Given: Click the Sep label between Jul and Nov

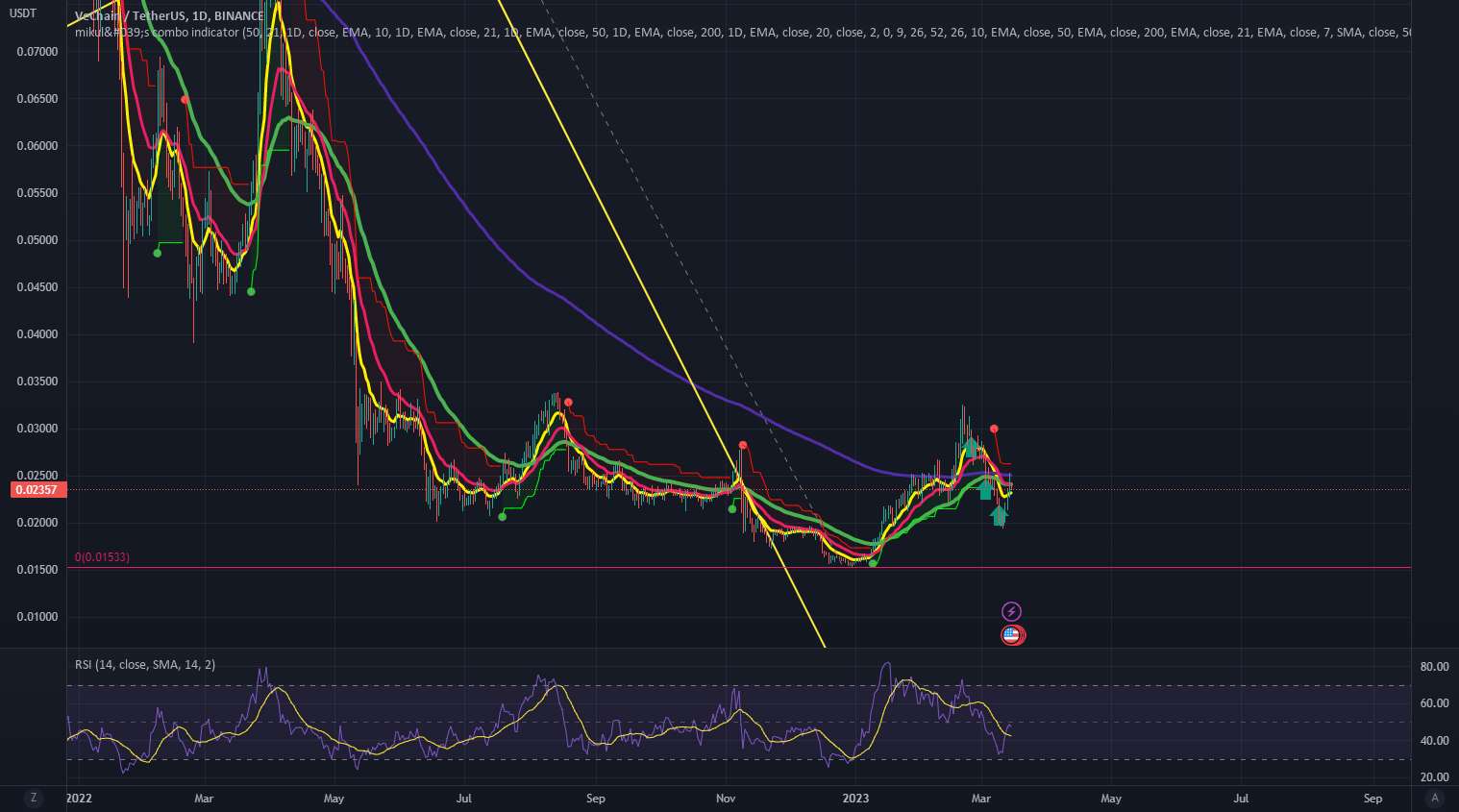Looking at the screenshot, I should click(596, 799).
